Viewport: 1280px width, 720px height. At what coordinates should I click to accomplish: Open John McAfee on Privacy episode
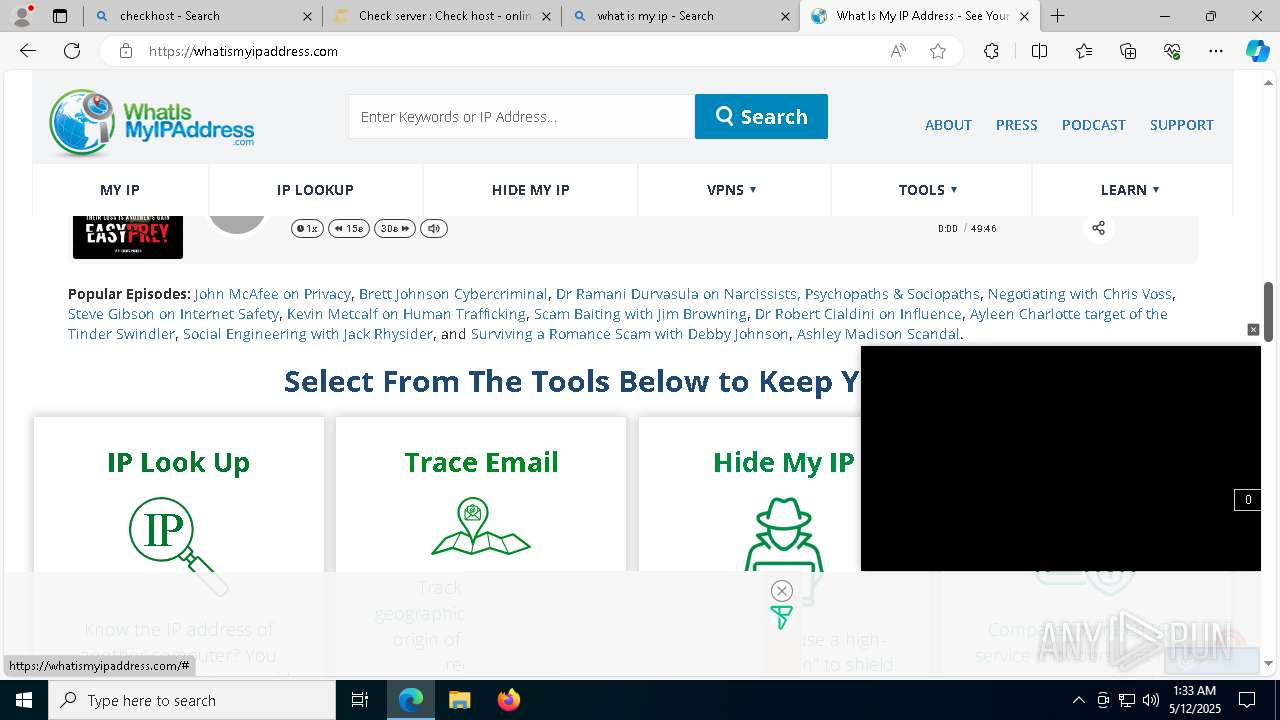tap(272, 294)
